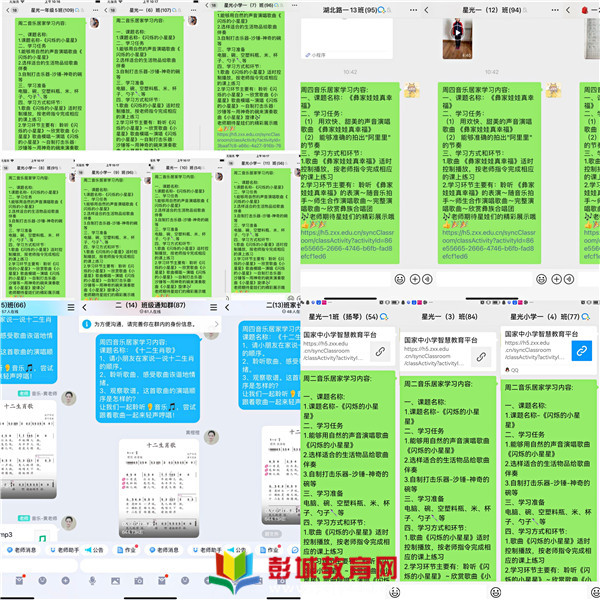
Task: Tap picture icon in 二(14)班 chat toolbar
Action: (x=115, y=580)
